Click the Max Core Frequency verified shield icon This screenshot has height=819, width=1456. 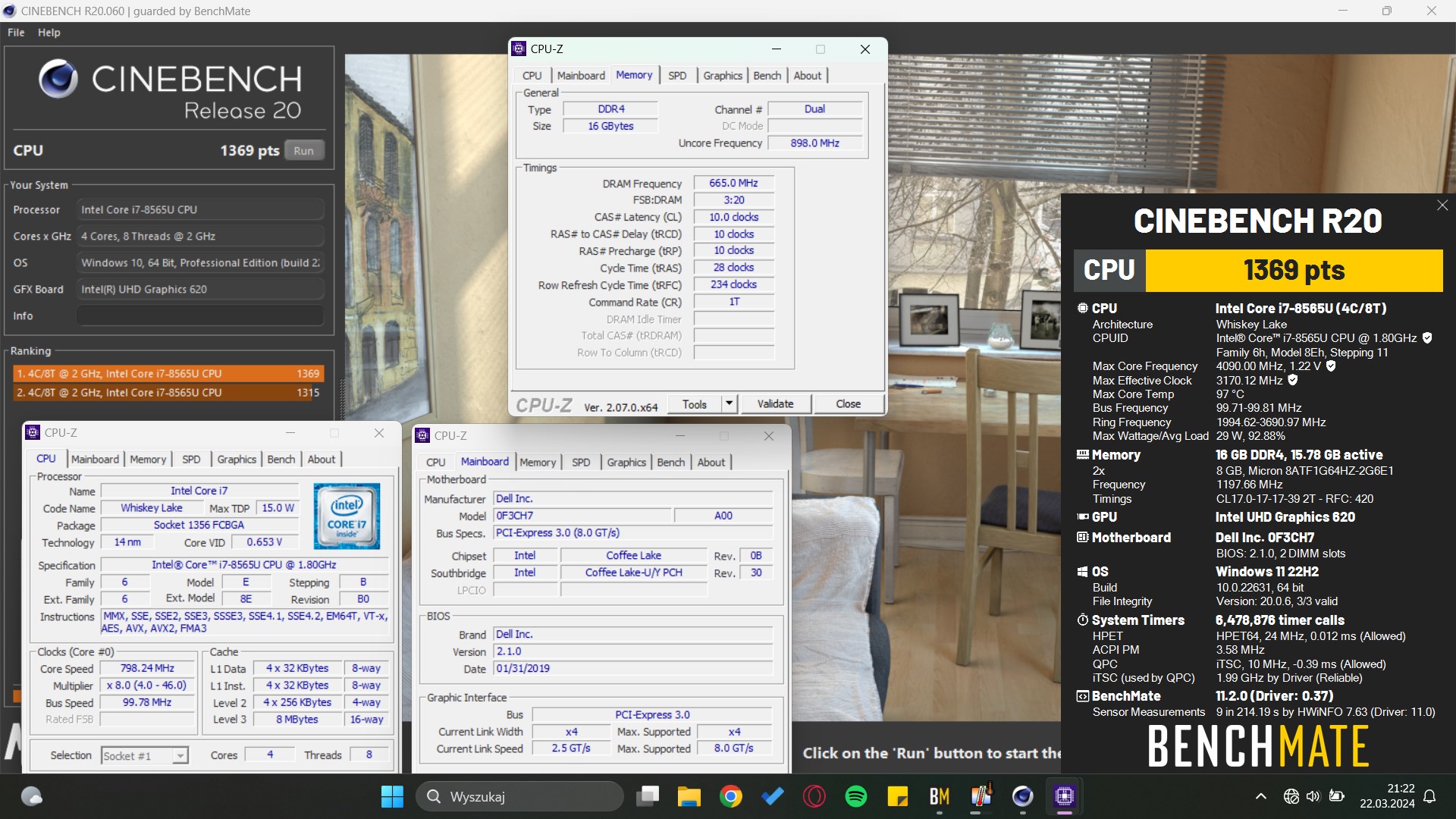tap(1331, 366)
